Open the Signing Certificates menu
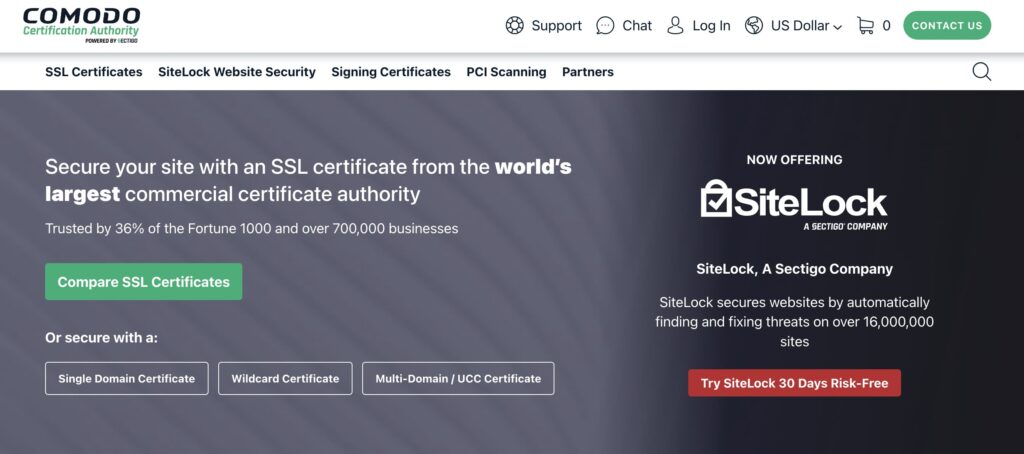Viewport: 1024px width, 454px height. pos(391,72)
